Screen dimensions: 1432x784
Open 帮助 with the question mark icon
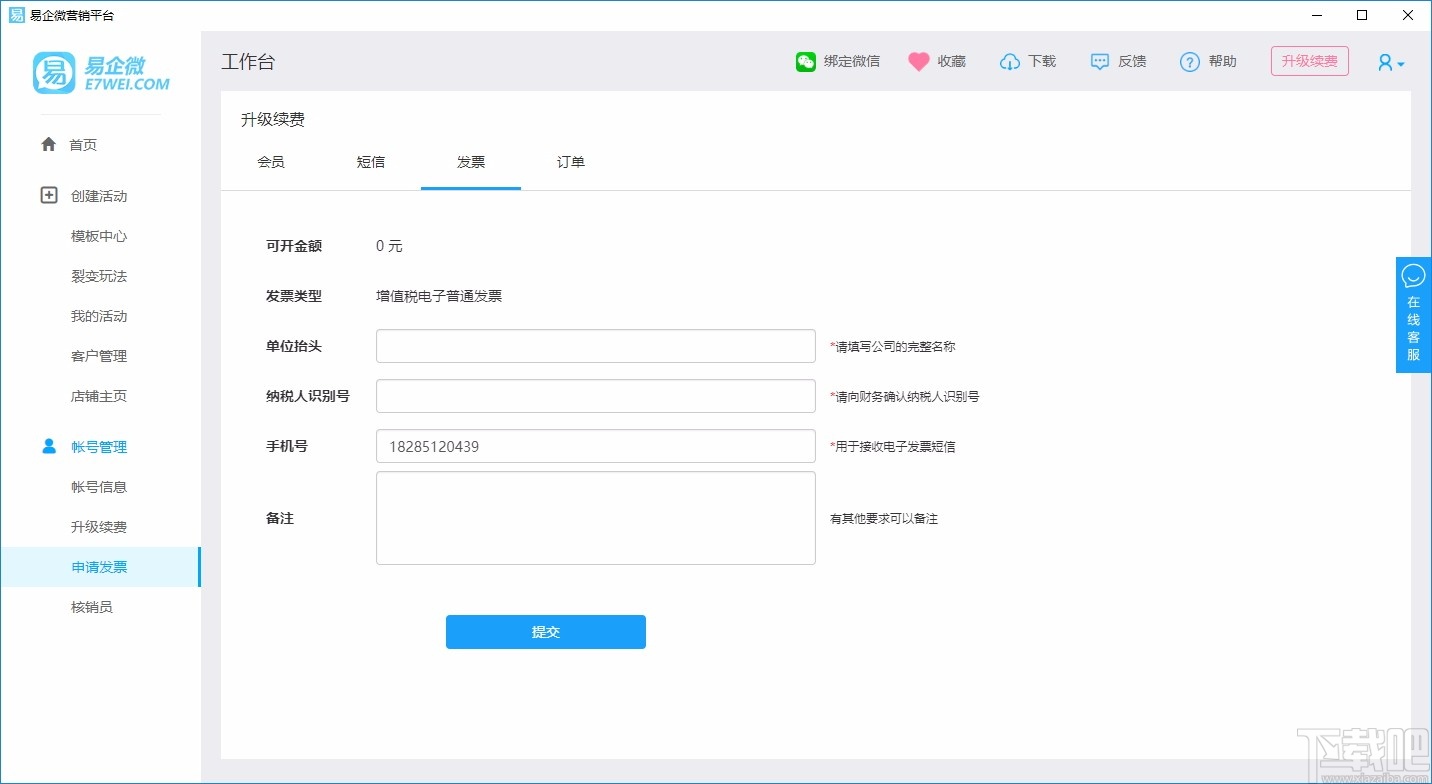click(1189, 61)
